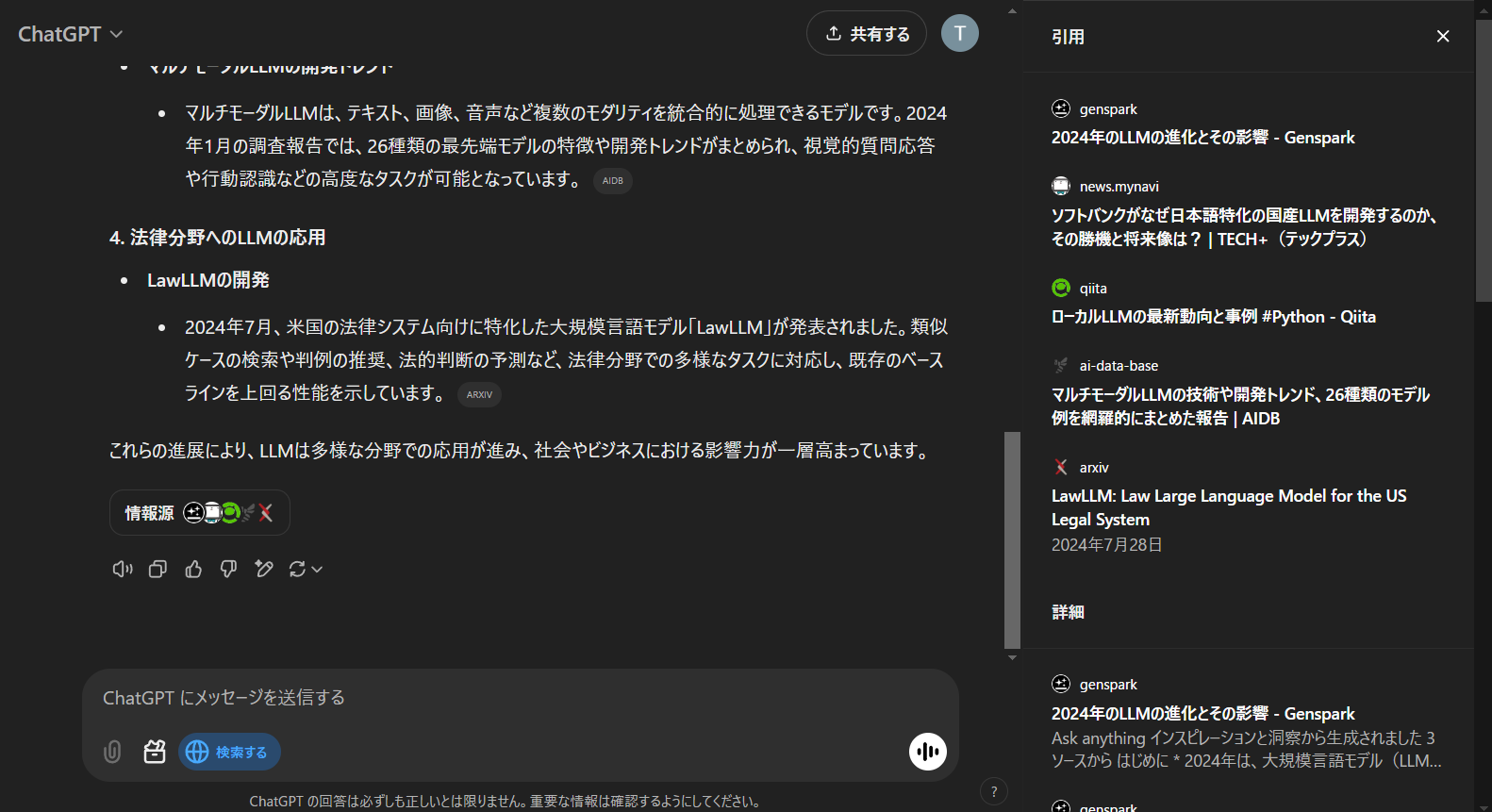Image resolution: width=1492 pixels, height=812 pixels.
Task: Click the 詳細 section heading
Action: 1069,612
